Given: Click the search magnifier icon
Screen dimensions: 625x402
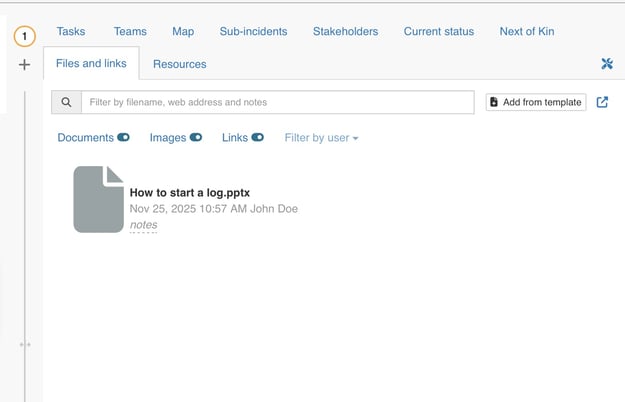Looking at the screenshot, I should [x=66, y=102].
